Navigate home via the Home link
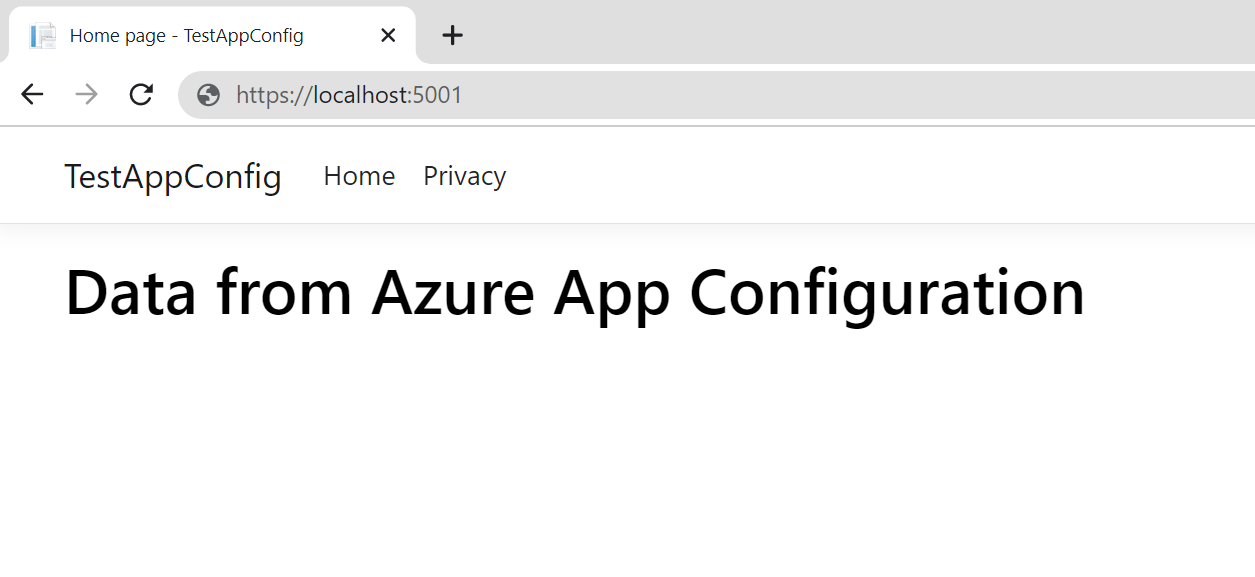This screenshot has height=577, width=1255. (x=359, y=176)
